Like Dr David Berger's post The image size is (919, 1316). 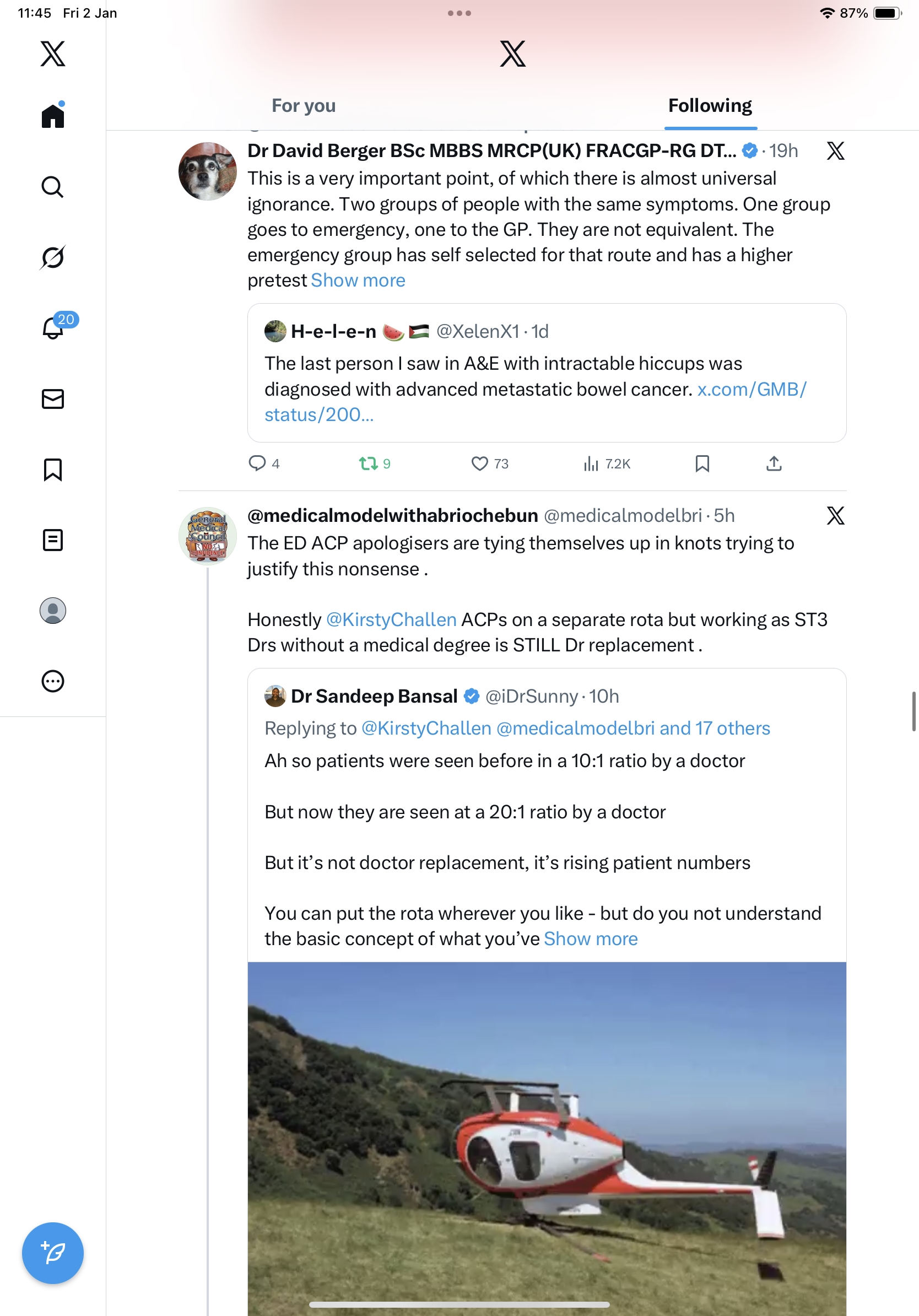pos(479,463)
